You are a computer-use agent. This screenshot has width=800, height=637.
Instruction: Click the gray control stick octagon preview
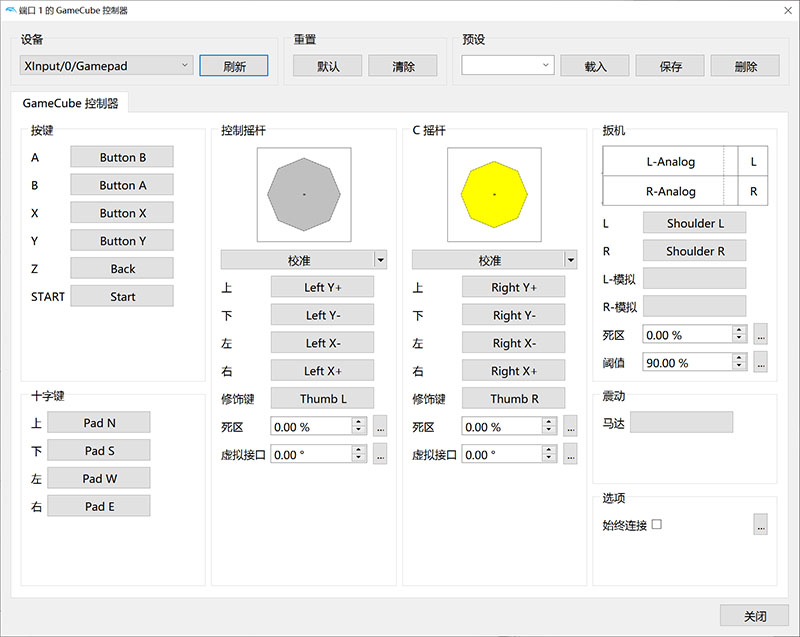[x=303, y=194]
